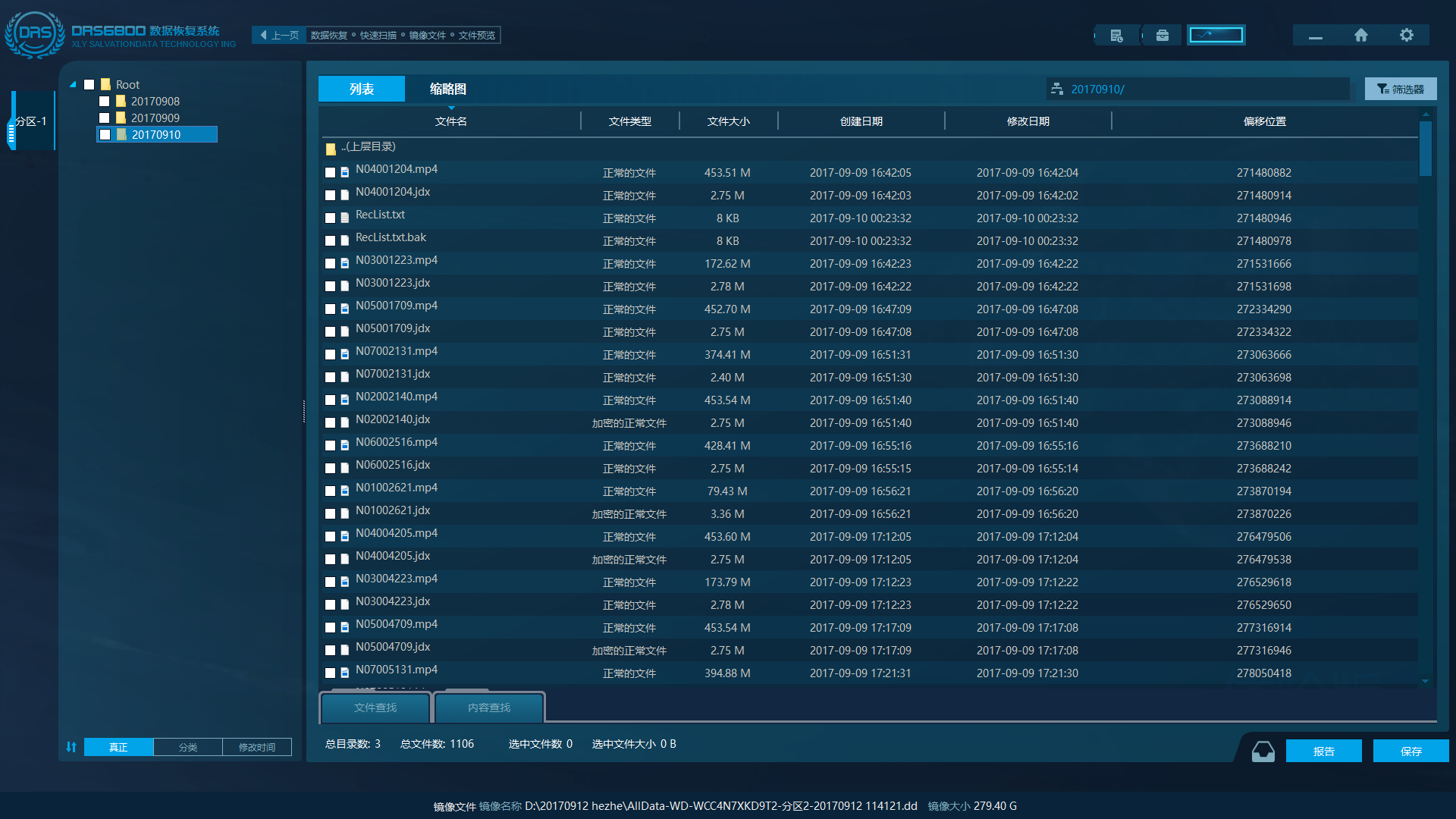Image resolution: width=1456 pixels, height=819 pixels.
Task: Sort by the 文件名 column header
Action: 450,121
